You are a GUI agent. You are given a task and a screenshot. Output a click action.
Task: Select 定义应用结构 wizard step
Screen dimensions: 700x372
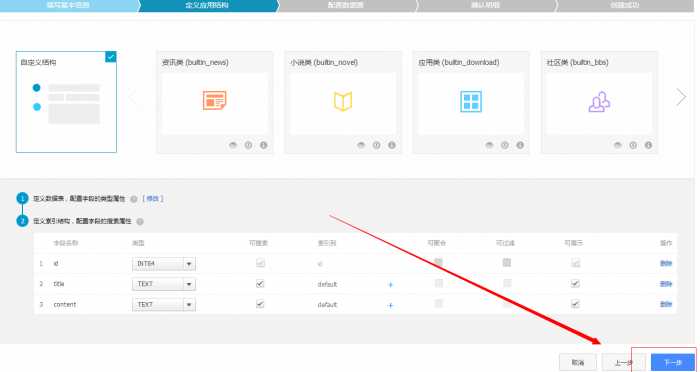pyautogui.click(x=208, y=5)
